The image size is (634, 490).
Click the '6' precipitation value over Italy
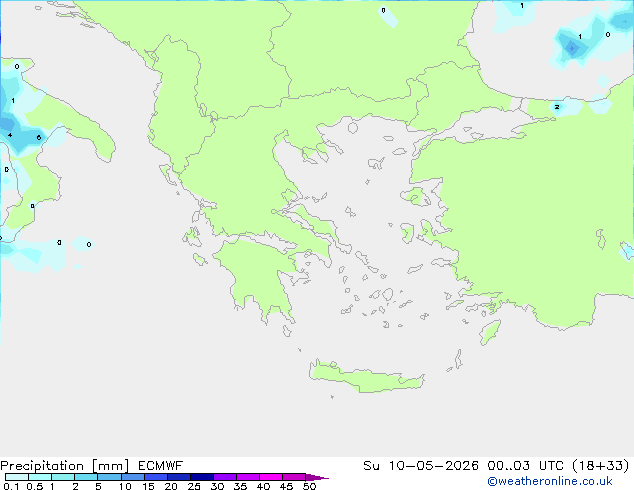[39, 137]
